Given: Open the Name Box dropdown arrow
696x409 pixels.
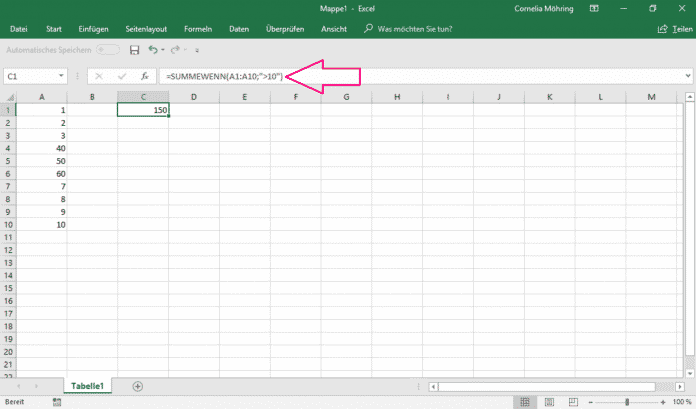Looking at the screenshot, I should (x=62, y=76).
